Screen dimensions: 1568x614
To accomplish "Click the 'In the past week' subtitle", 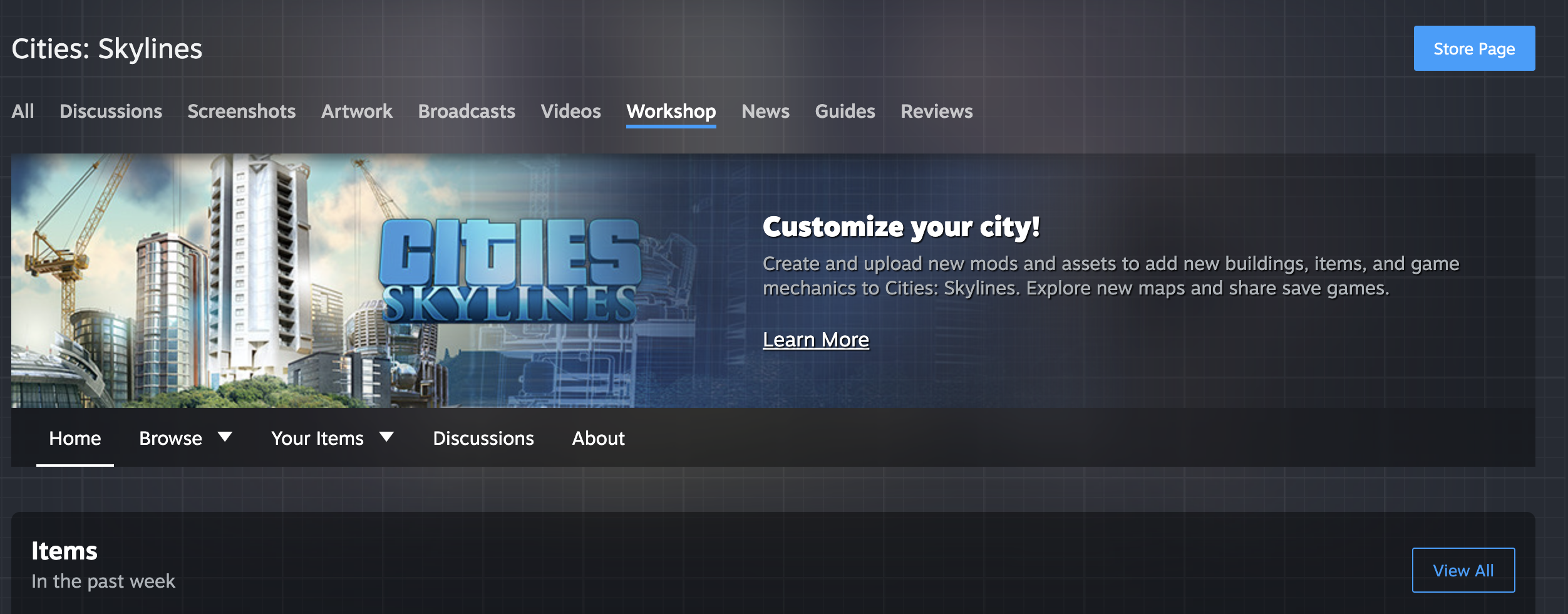I will tap(103, 581).
